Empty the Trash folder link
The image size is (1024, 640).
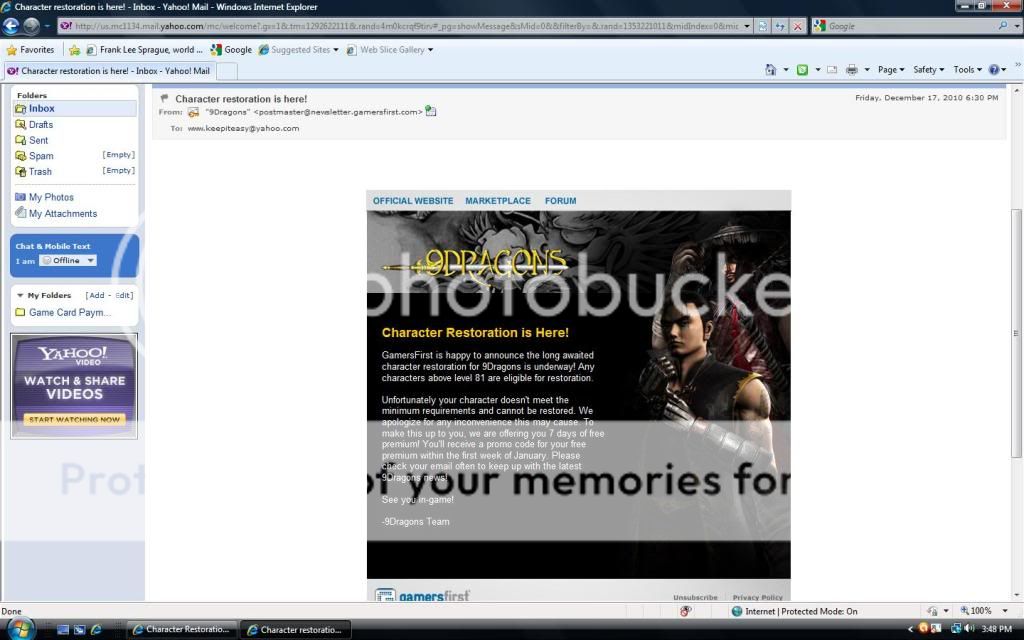[x=118, y=170]
